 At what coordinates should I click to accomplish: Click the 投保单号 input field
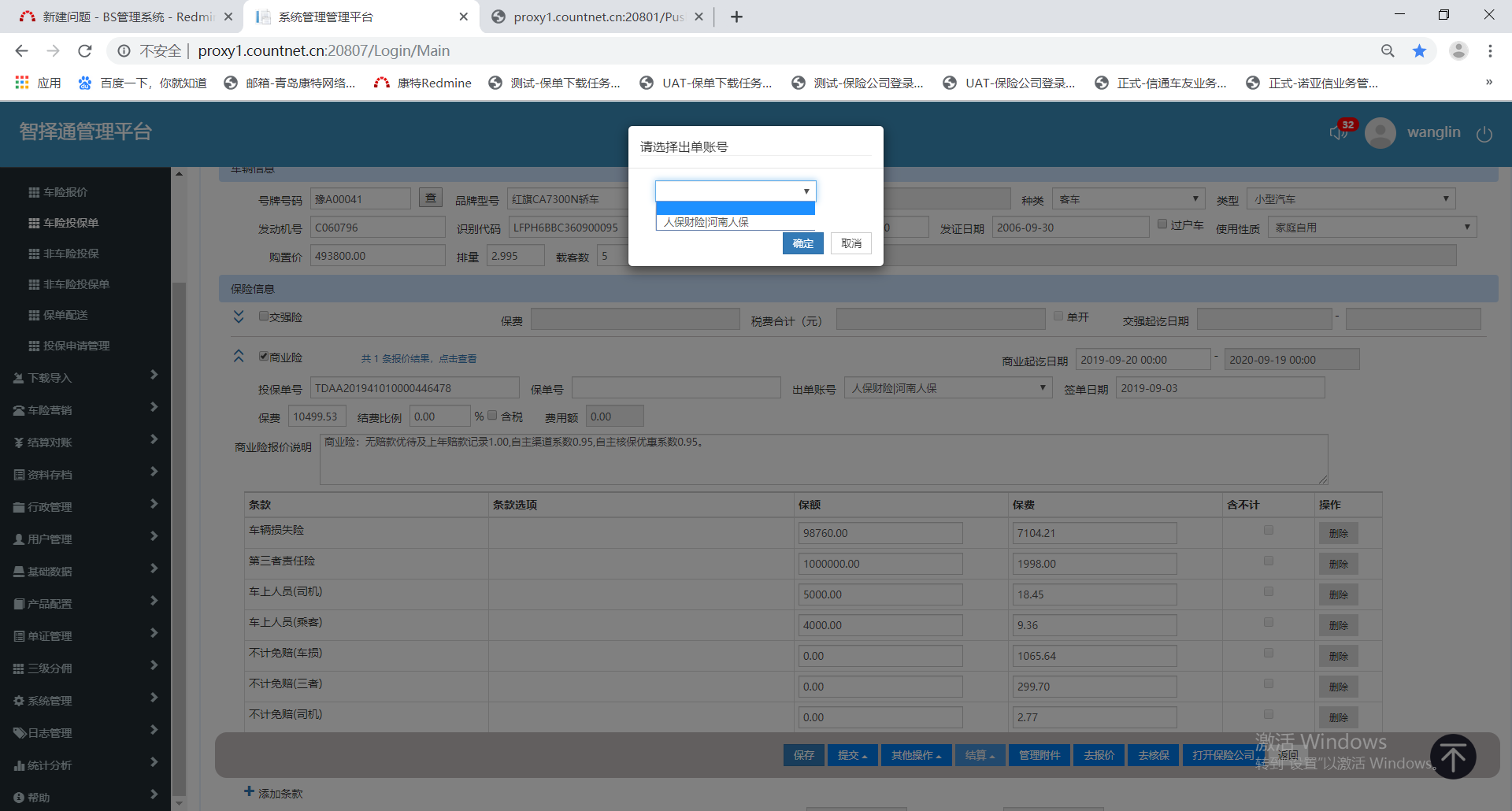click(x=414, y=388)
